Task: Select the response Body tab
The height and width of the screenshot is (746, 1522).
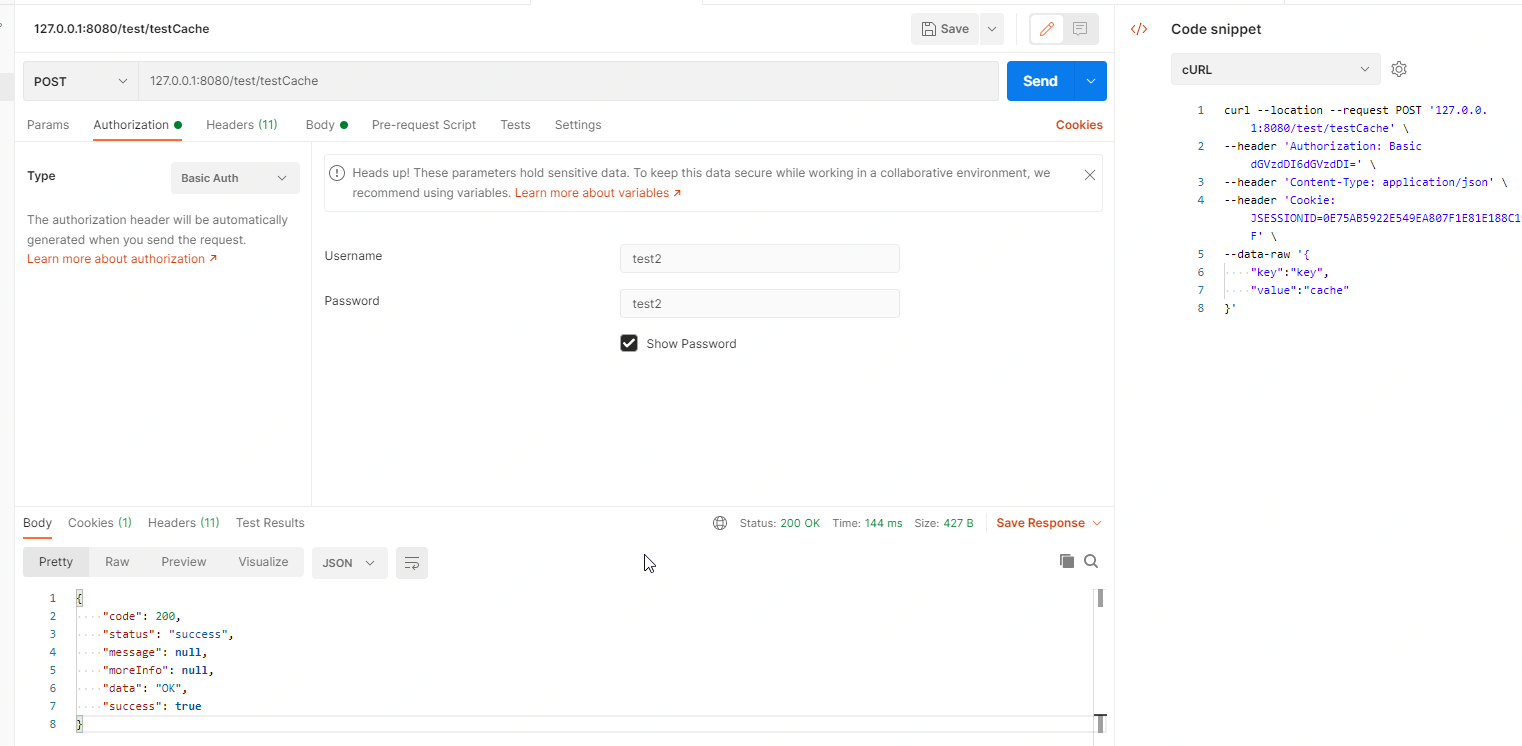Action: click(38, 523)
